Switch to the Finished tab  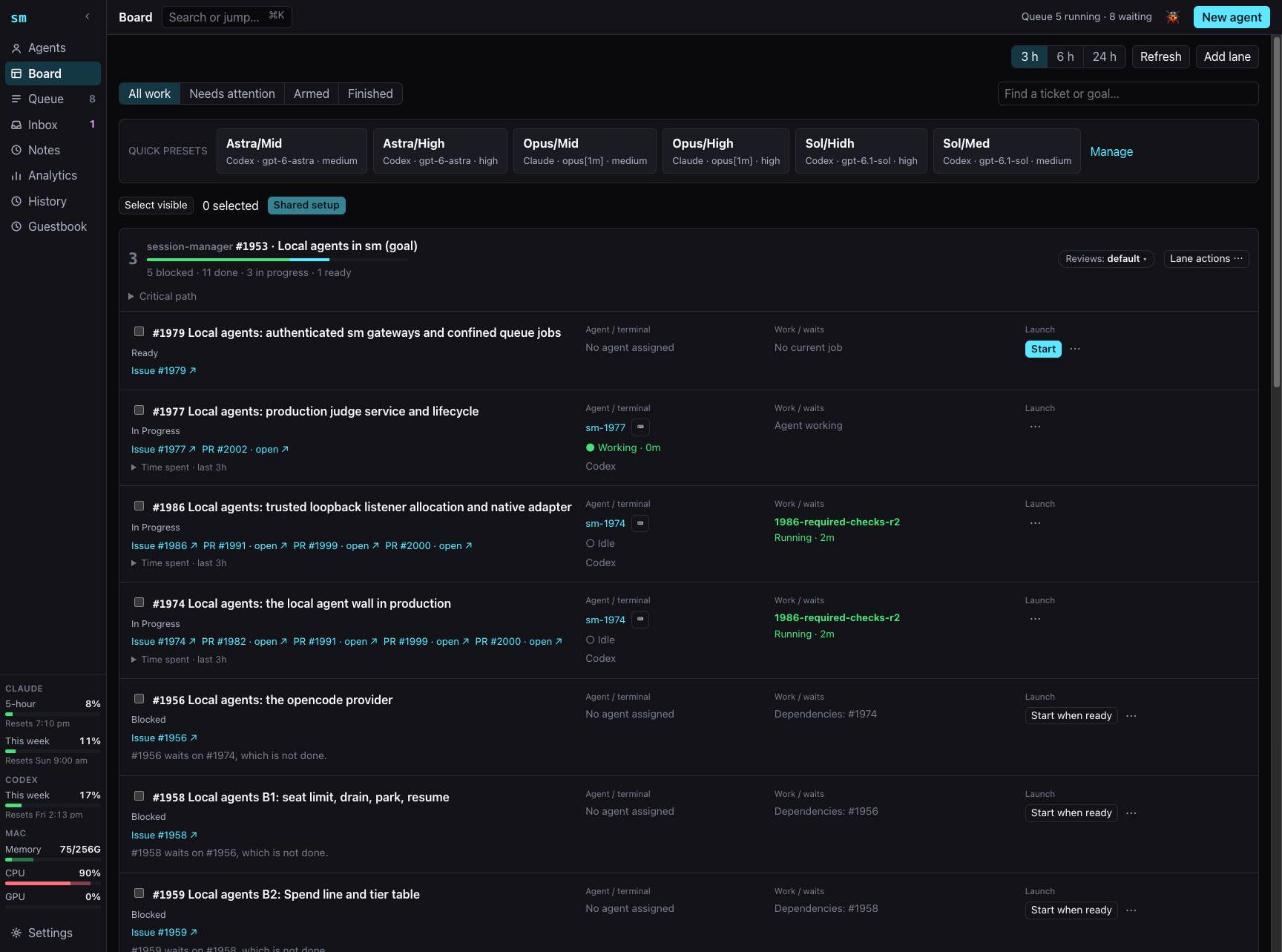point(370,94)
